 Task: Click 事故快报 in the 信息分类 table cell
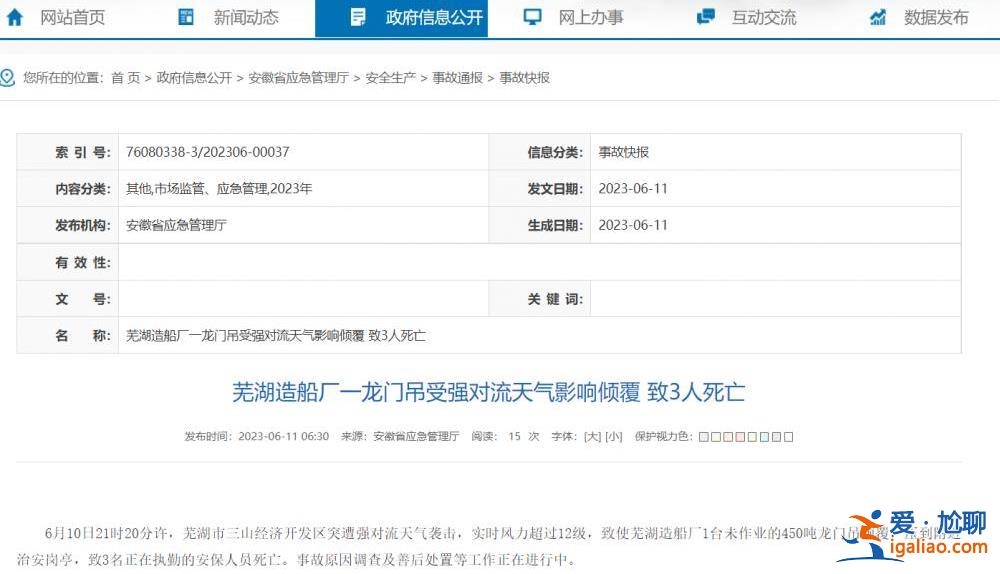(x=623, y=152)
